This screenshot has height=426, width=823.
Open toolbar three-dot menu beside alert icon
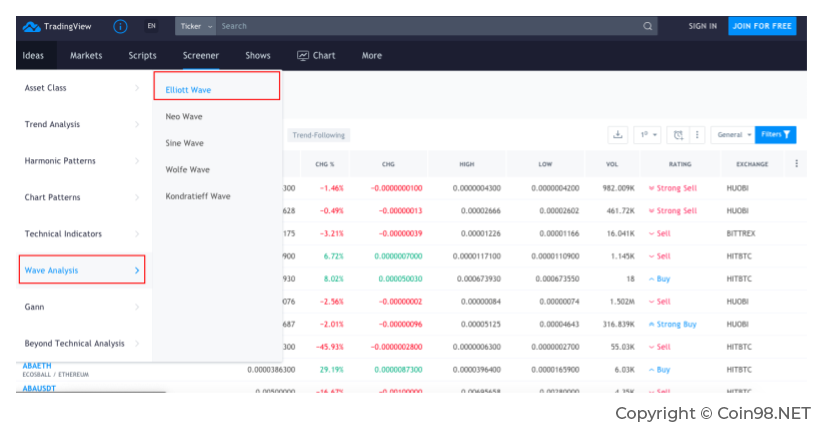click(697, 135)
